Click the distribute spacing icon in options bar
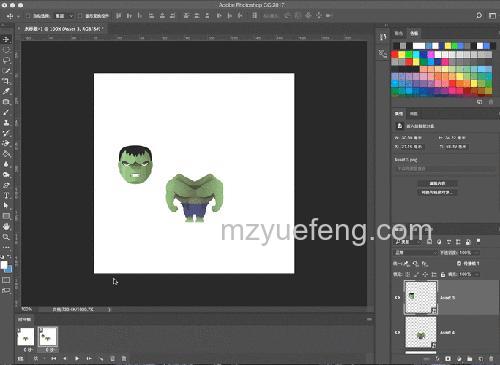 click(x=254, y=16)
